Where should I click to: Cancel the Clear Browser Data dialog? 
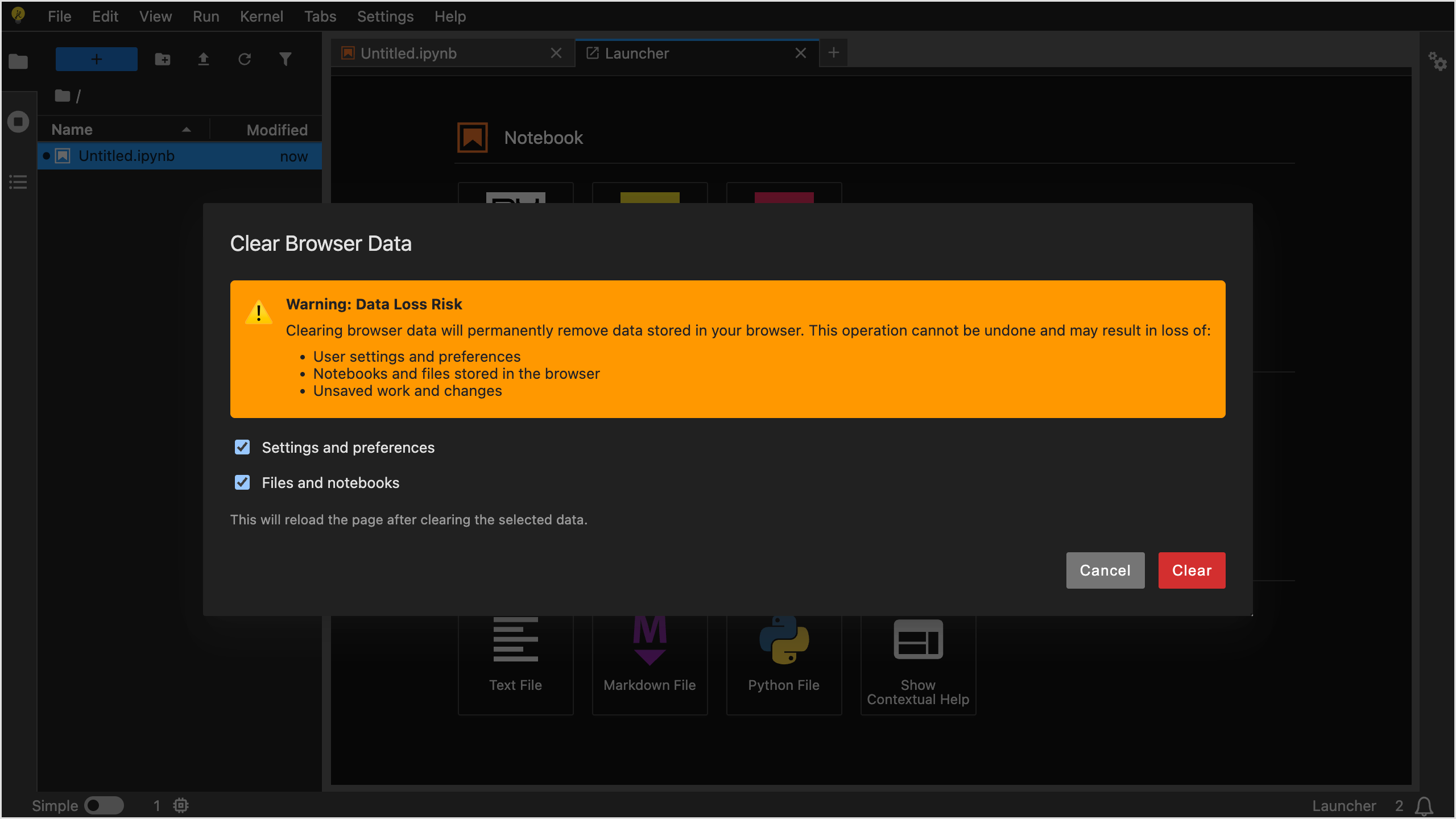click(1105, 570)
